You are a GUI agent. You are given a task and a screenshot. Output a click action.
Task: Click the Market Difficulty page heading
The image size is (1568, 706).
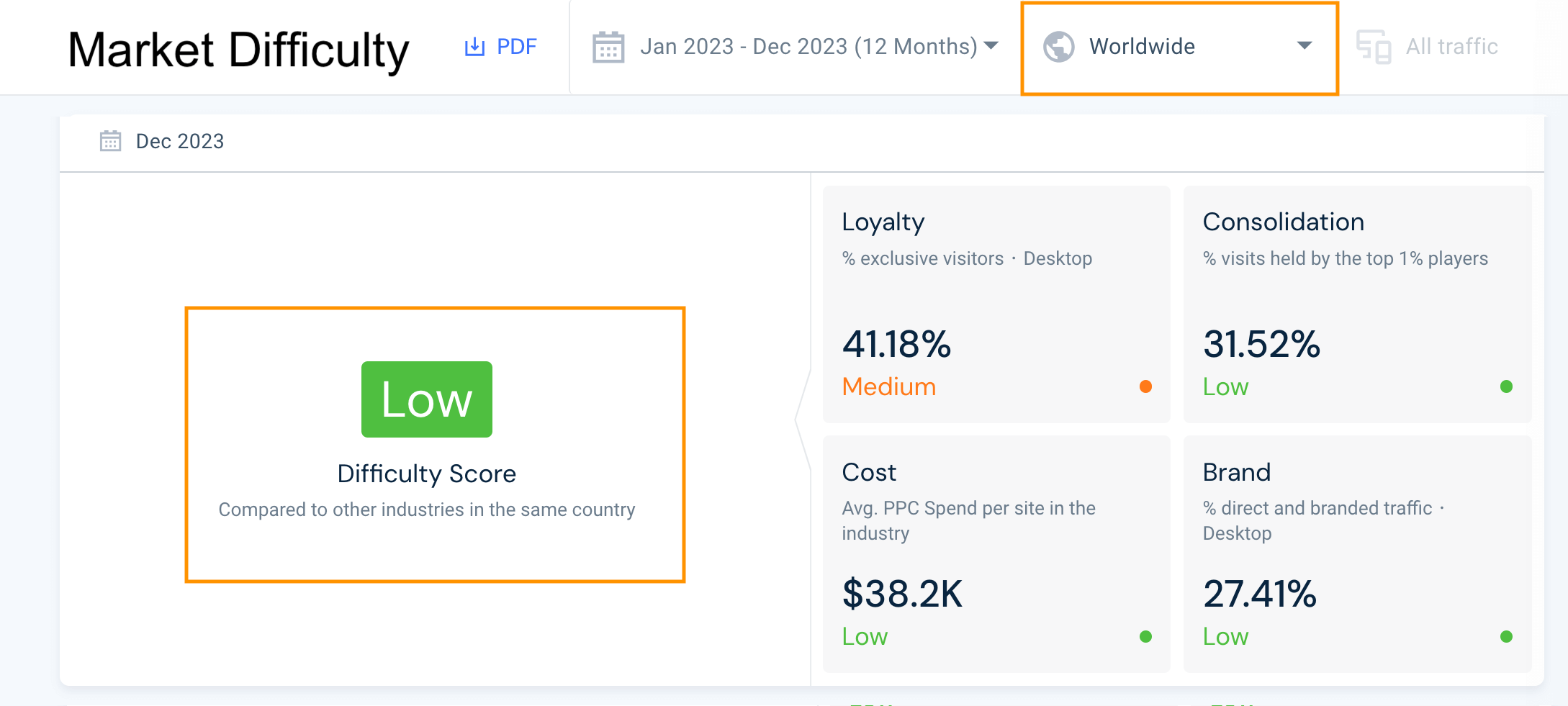(x=238, y=50)
